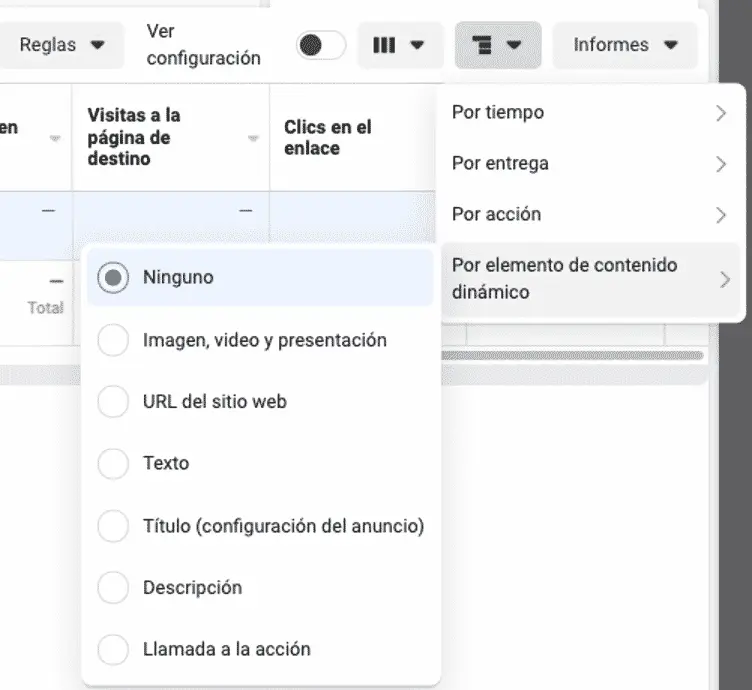Screen dimensions: 752x690
Task: Select Título (configuración del anuncio) option
Action: (x=260, y=526)
